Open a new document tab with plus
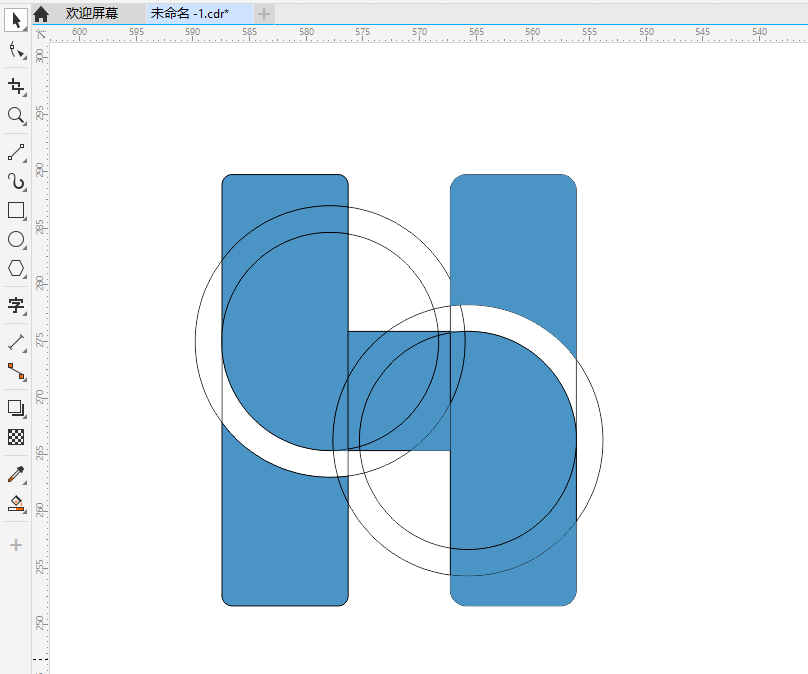808x674 pixels. tap(264, 14)
